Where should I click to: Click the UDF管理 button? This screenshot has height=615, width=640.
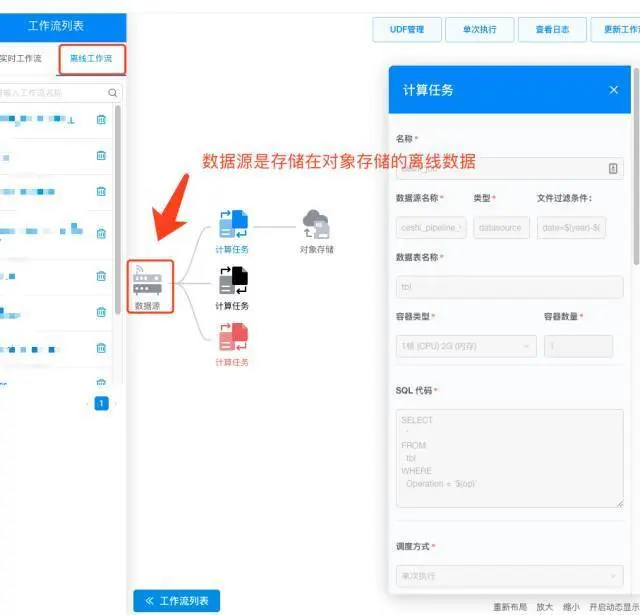(x=407, y=30)
